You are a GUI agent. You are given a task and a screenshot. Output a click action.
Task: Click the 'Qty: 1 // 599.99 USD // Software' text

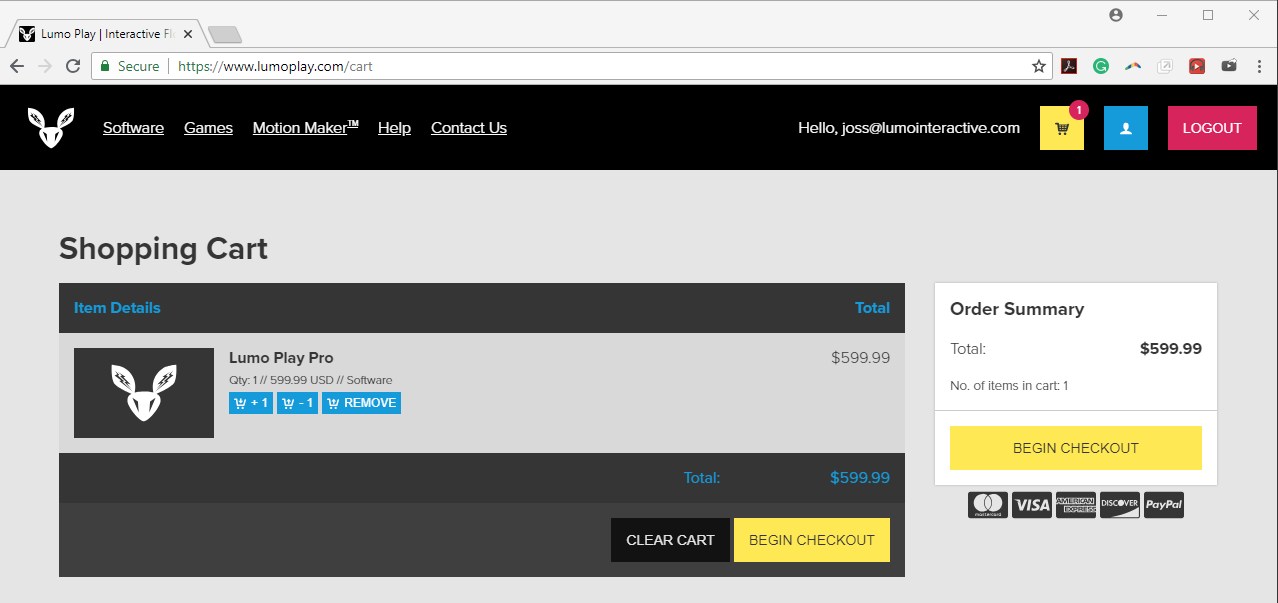click(311, 380)
